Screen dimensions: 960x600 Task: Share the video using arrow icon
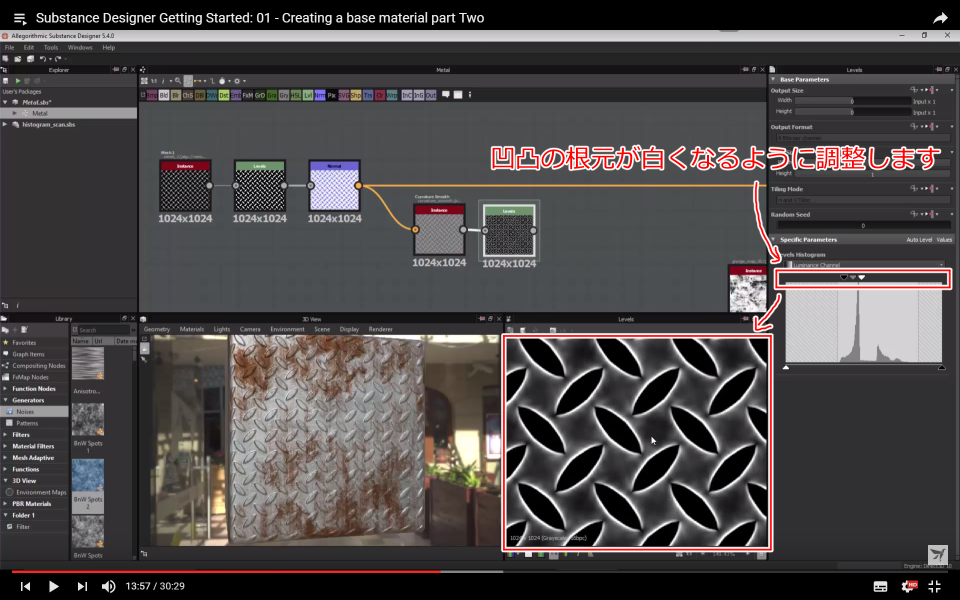pos(940,18)
